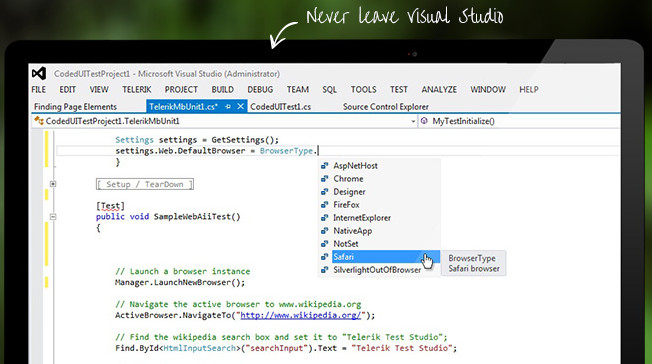Click the "// Launch a browser instance" comment

point(183,271)
